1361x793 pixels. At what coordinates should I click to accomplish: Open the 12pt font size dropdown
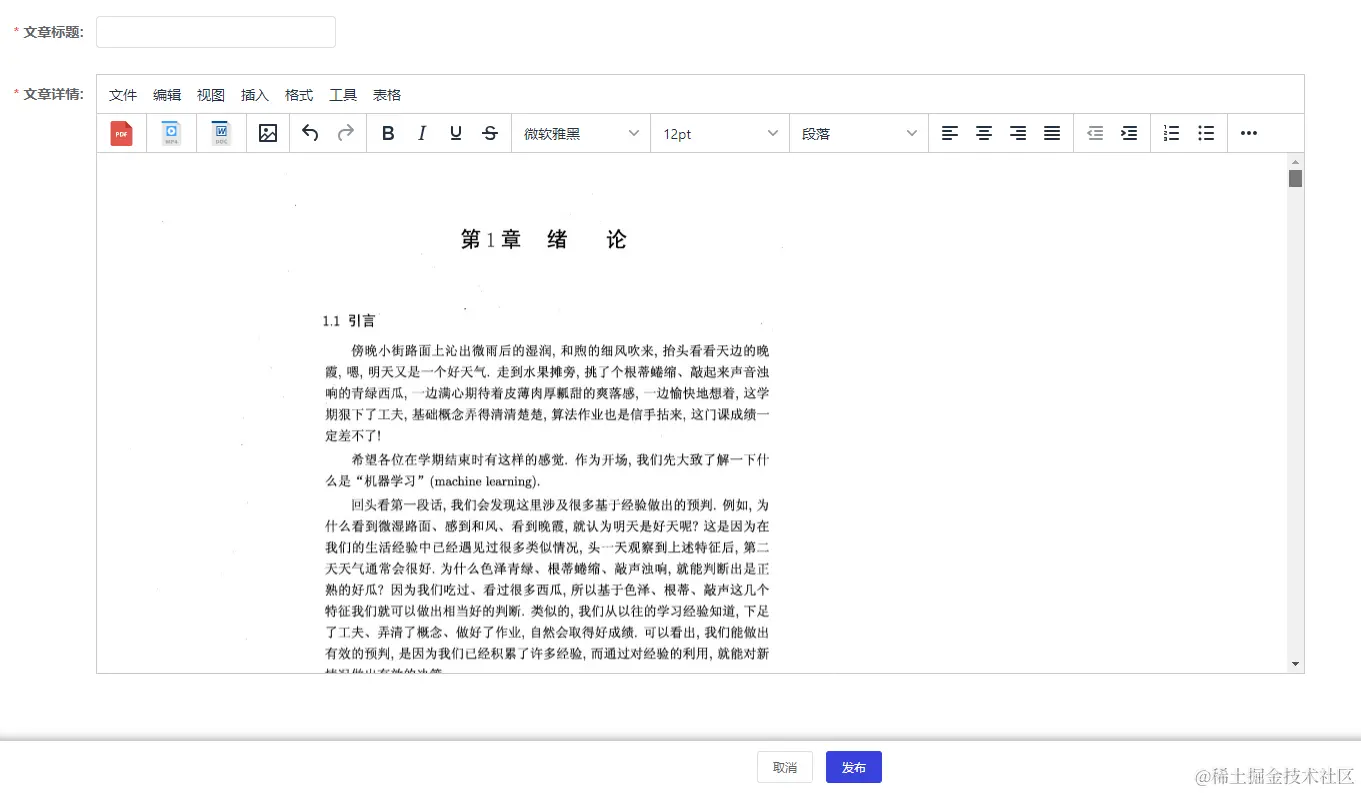coord(720,133)
